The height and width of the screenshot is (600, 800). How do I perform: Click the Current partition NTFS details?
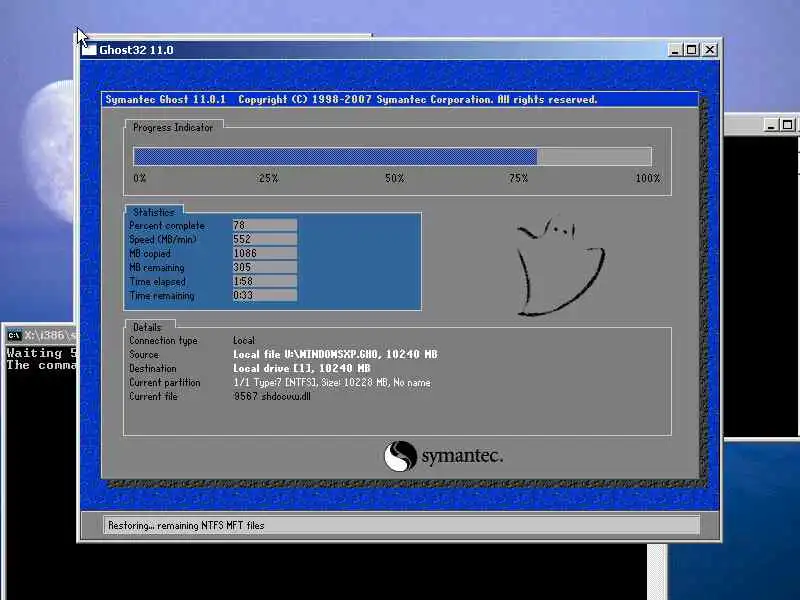(x=332, y=382)
